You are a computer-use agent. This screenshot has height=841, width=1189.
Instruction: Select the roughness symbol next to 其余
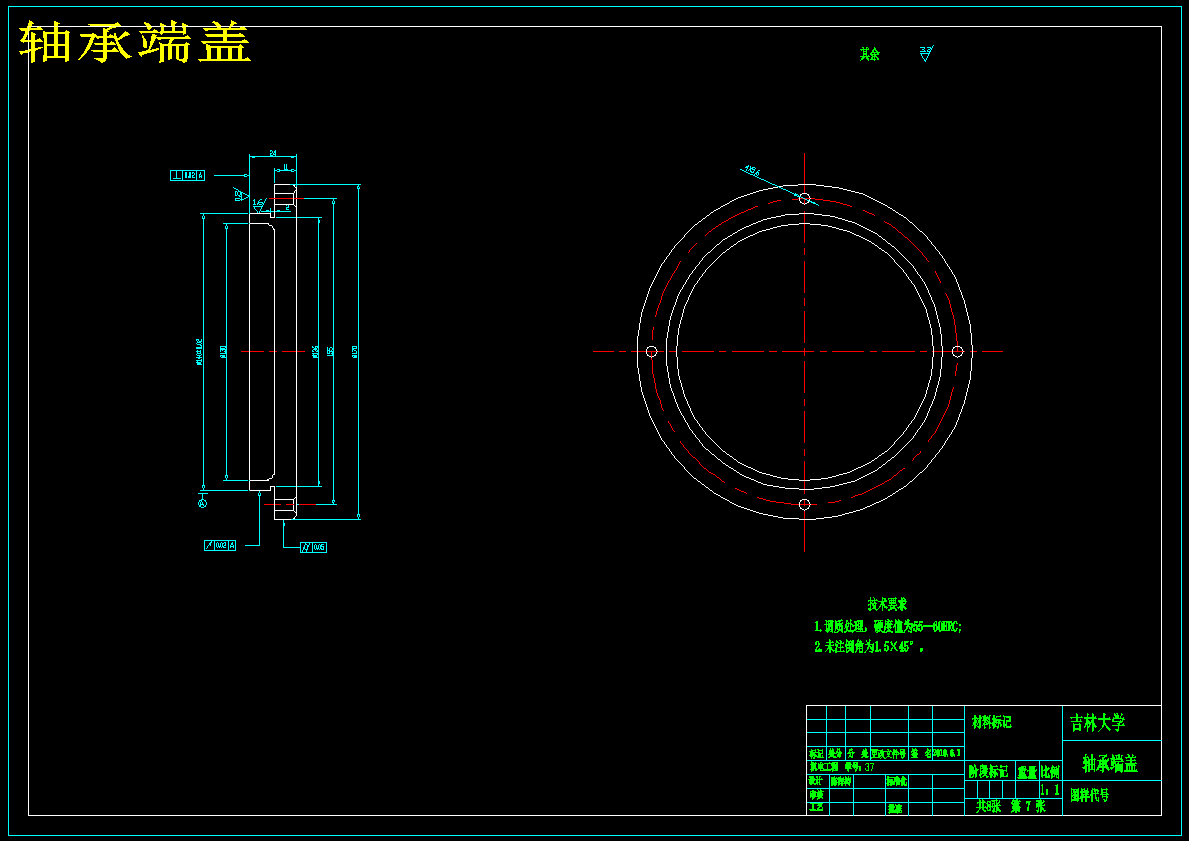coord(926,54)
